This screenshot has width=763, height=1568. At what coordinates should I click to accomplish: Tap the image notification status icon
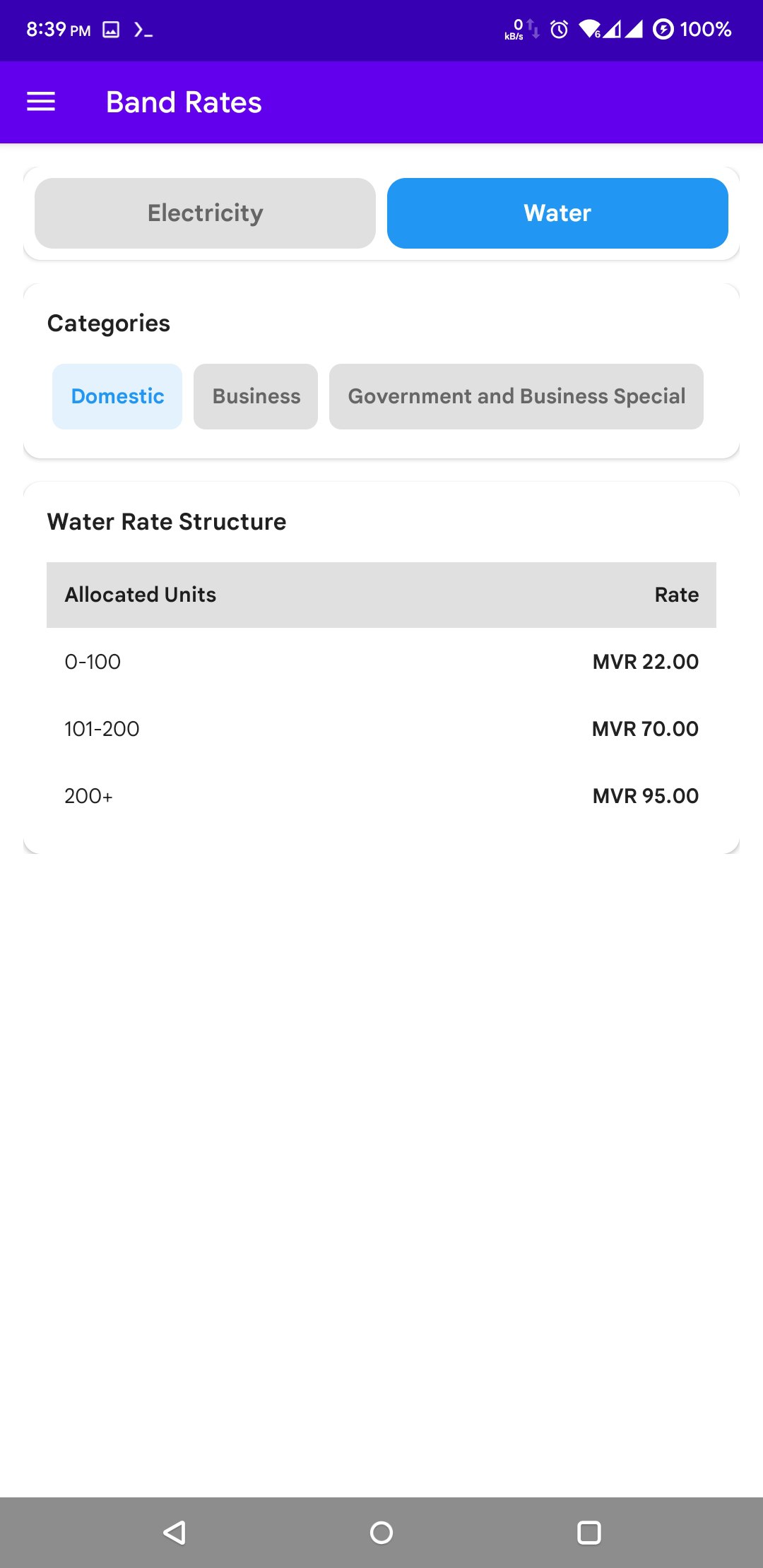tap(111, 30)
